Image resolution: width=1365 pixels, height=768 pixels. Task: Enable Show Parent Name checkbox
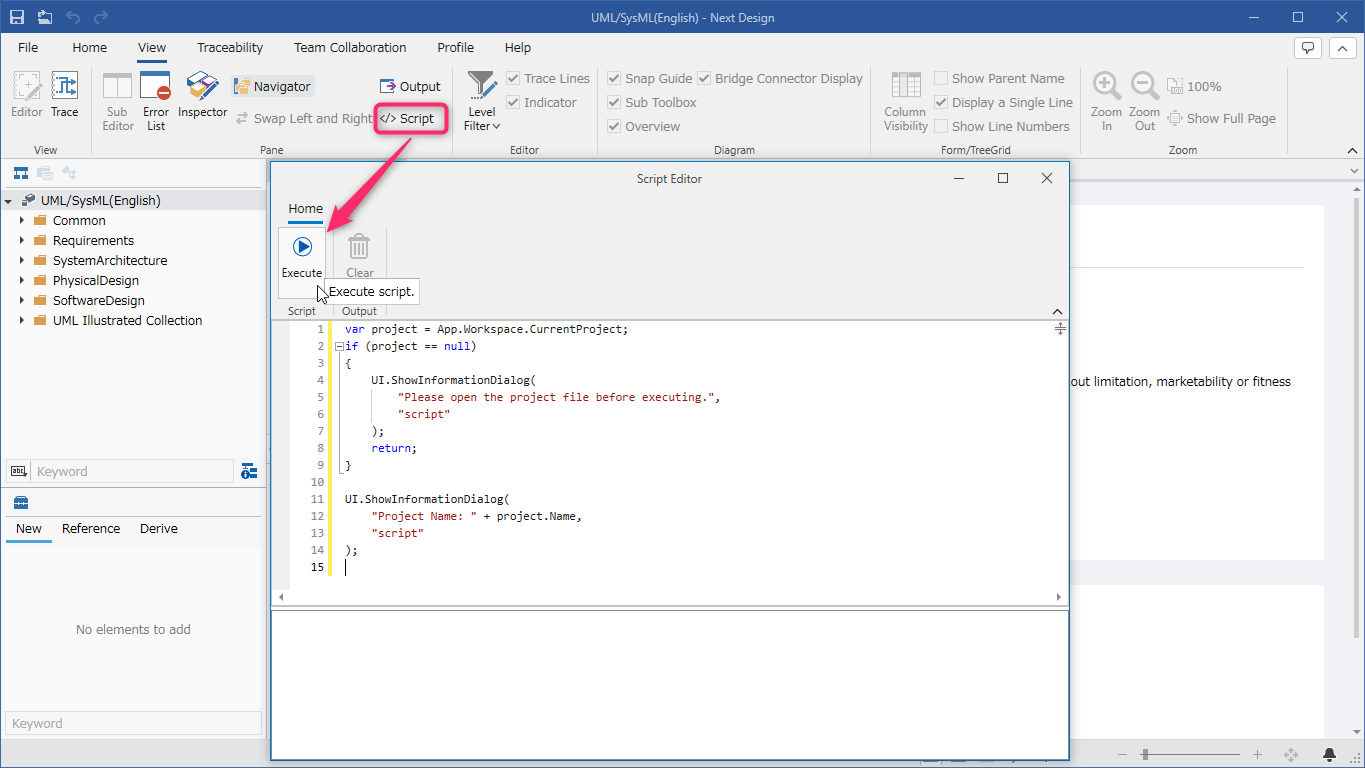[x=941, y=78]
